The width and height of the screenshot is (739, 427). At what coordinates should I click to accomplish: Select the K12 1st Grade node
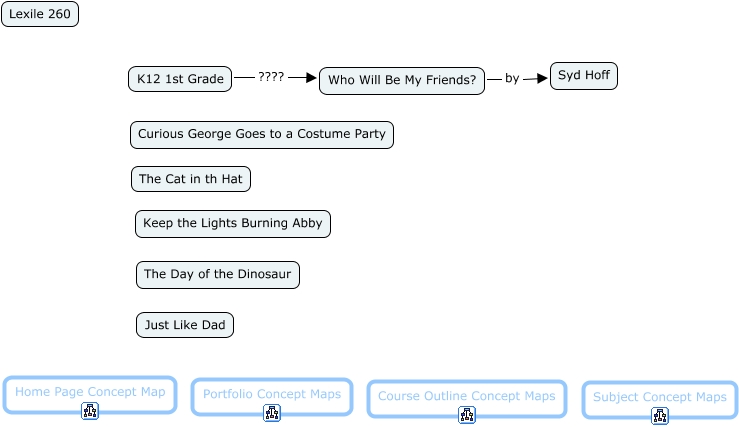[180, 79]
